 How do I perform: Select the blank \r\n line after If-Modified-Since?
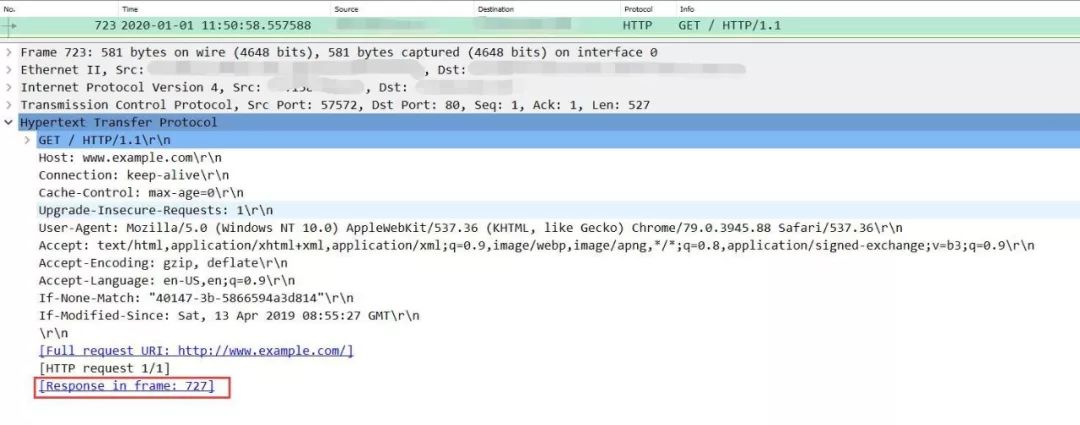pyautogui.click(x=53, y=333)
